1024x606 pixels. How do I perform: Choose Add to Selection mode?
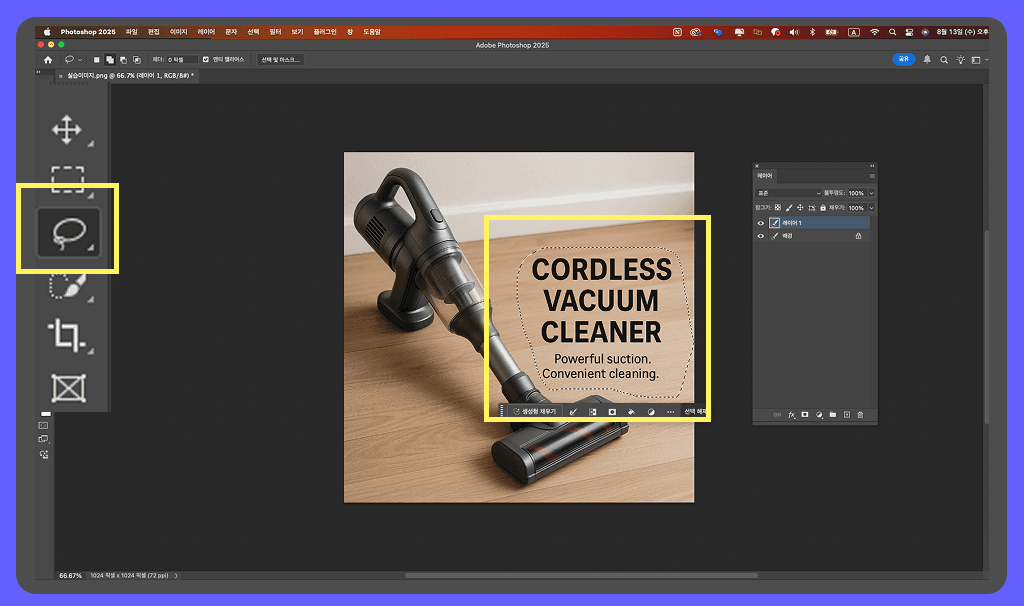point(110,59)
